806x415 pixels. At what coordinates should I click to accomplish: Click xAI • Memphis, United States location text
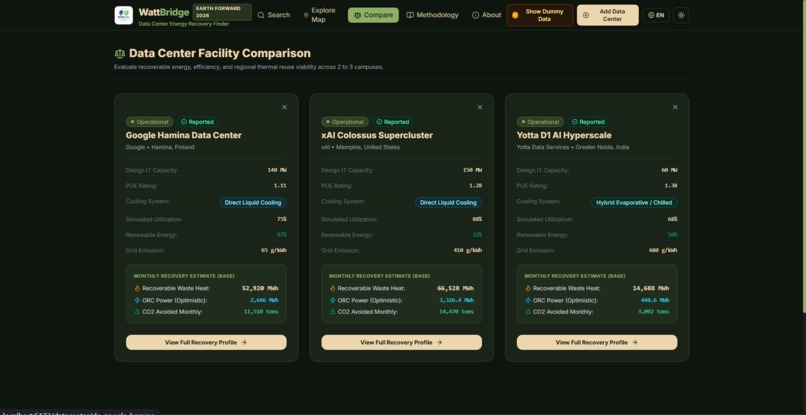click(x=360, y=147)
